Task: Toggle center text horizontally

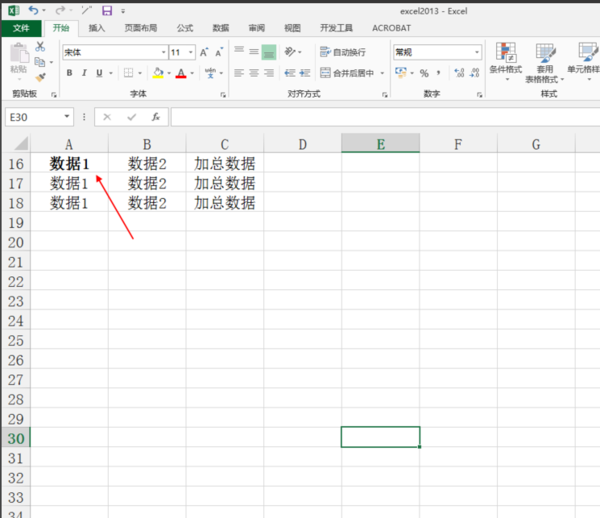Action: coord(254,73)
